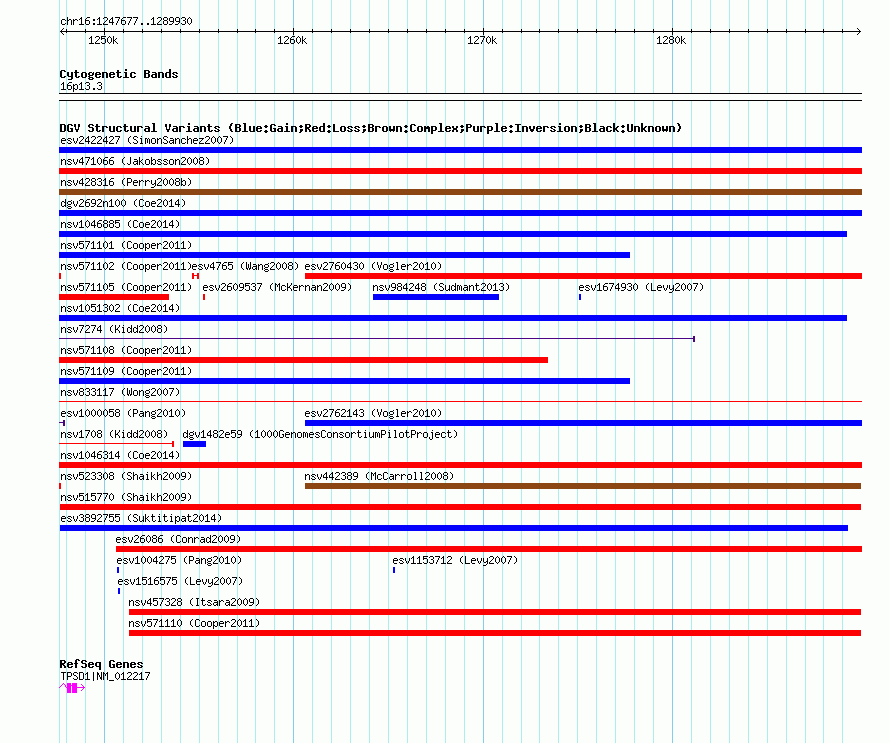
Task: Click the nsv571108 (Cooper2011) label
Action: coord(126,350)
